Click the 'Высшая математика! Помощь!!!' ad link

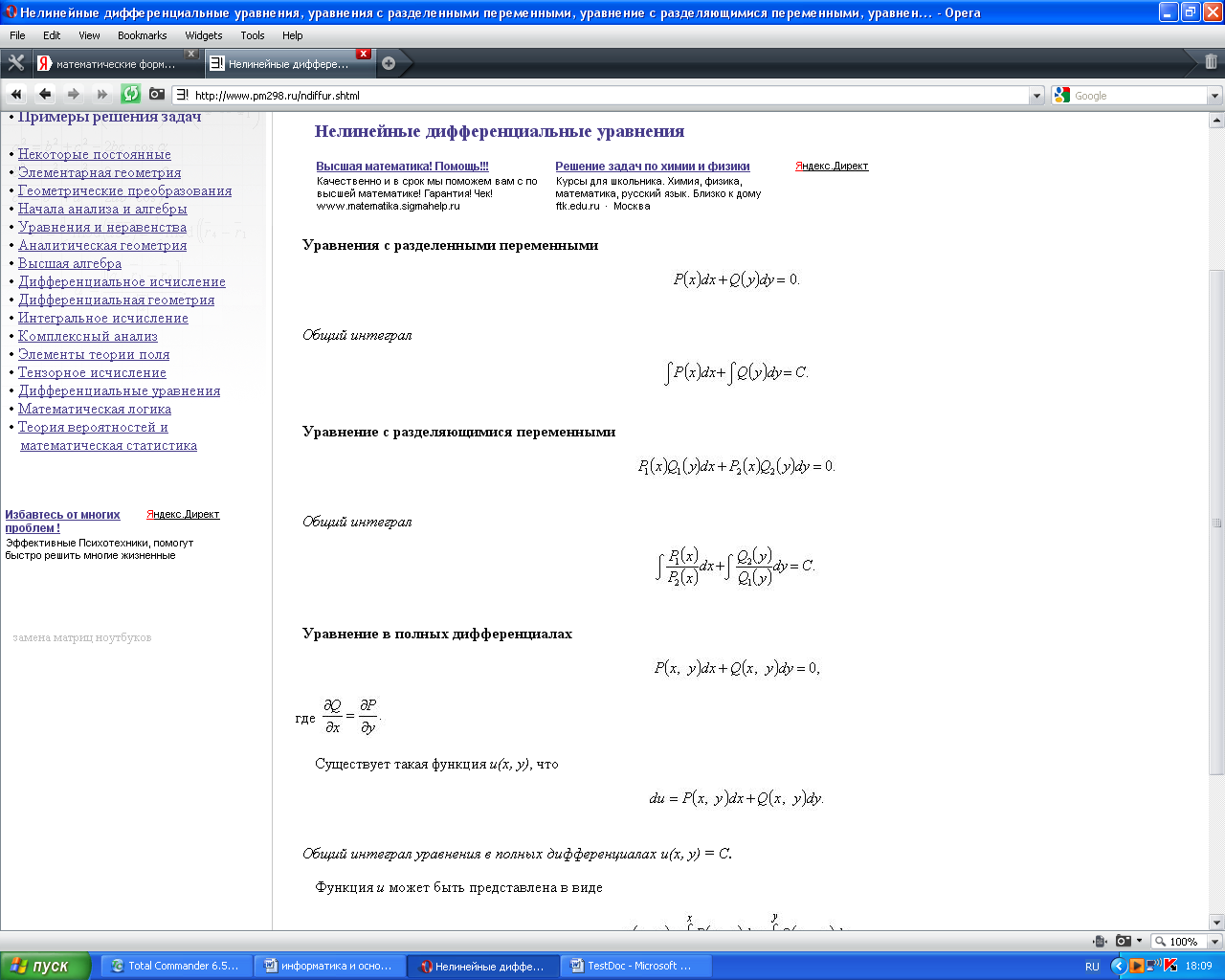tap(402, 167)
